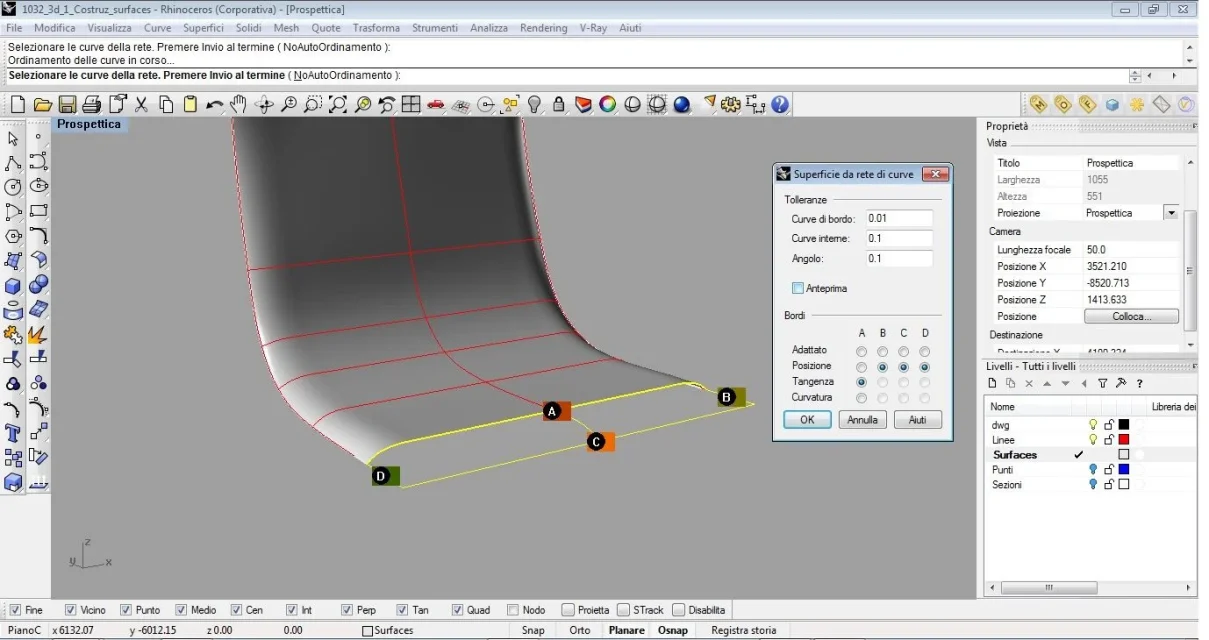Viewport: 1209px width, 640px height.
Task: Click the four-viewport layout icon
Action: pos(411,104)
